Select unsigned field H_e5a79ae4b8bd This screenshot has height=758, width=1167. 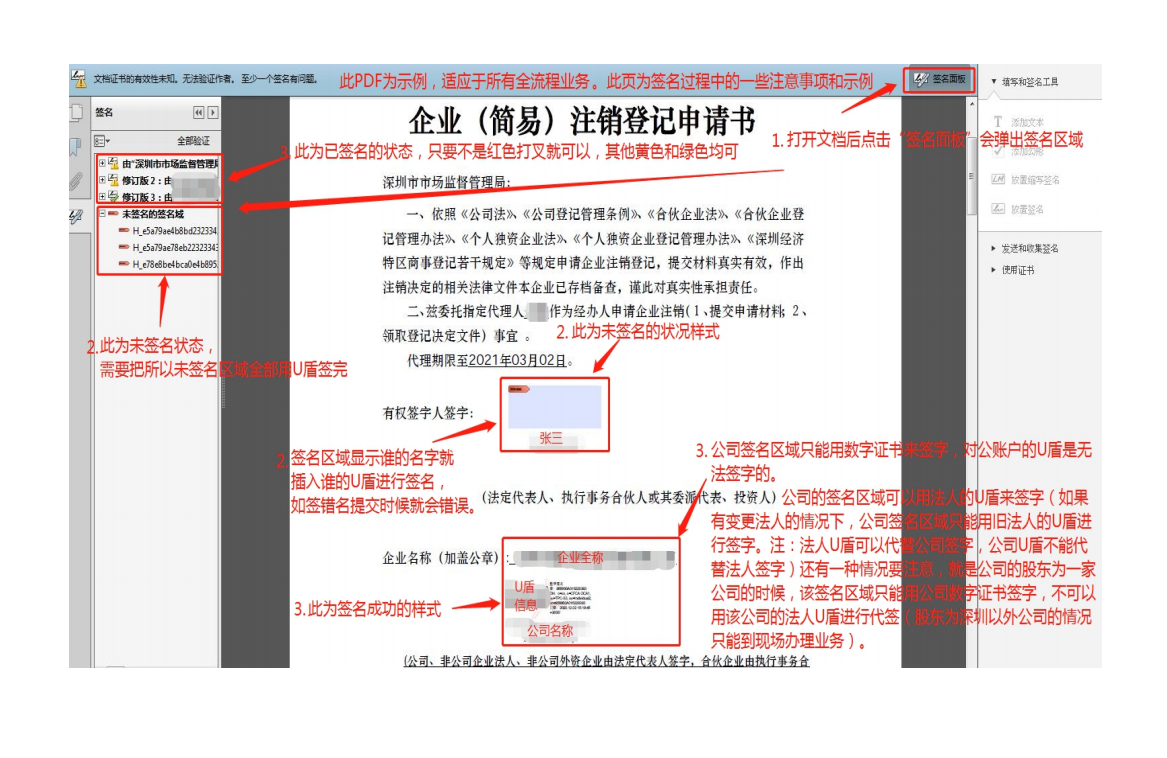pyautogui.click(x=174, y=231)
